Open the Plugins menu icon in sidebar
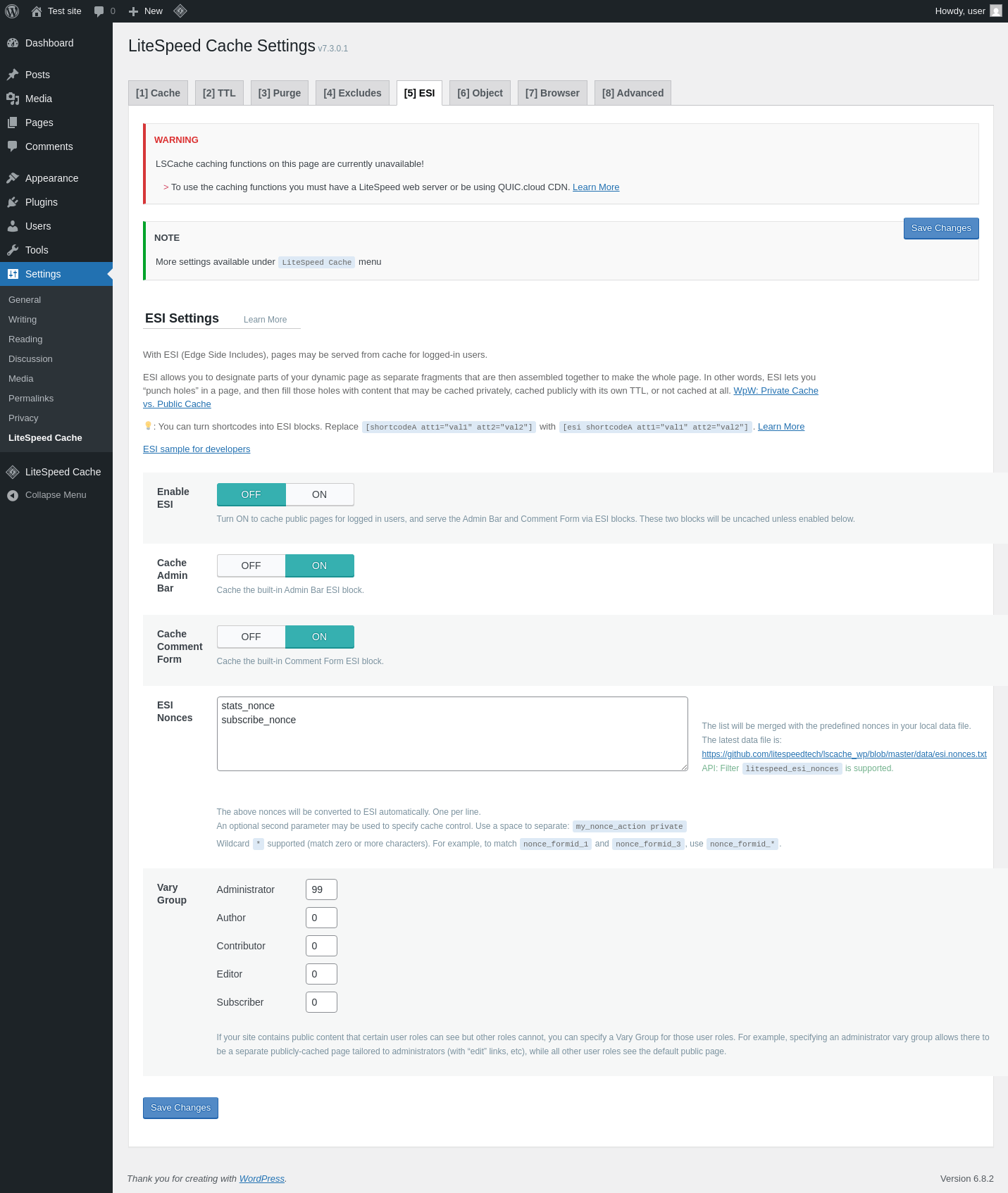The image size is (1008, 1193). click(x=13, y=202)
